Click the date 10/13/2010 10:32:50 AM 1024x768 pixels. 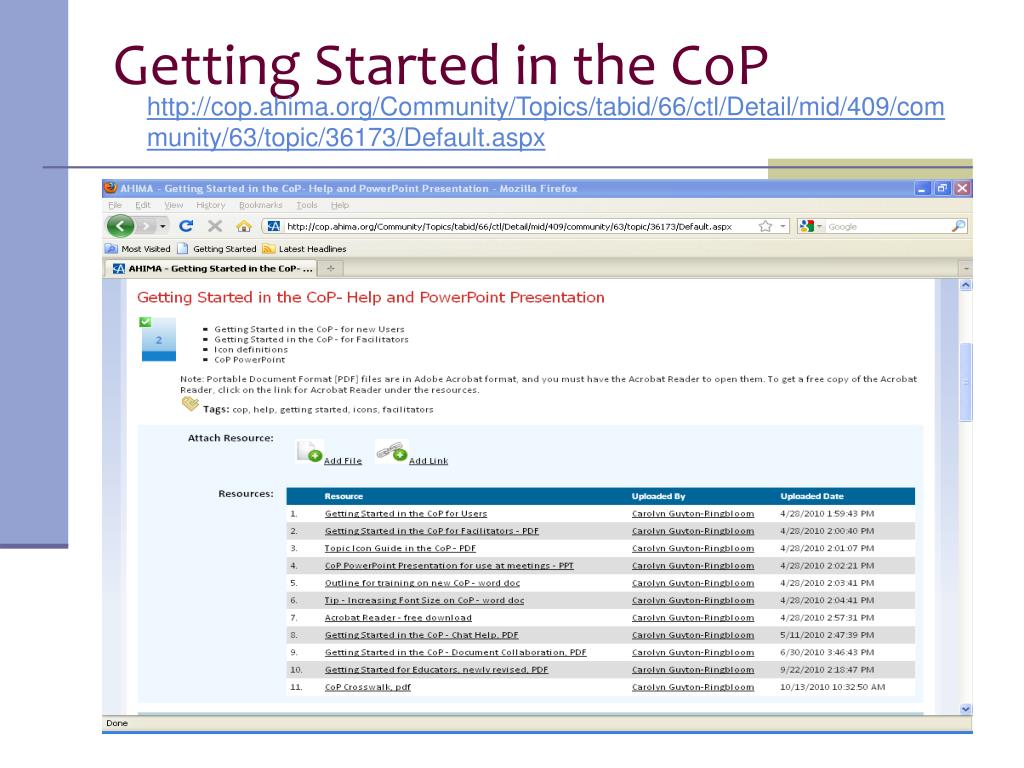[833, 687]
